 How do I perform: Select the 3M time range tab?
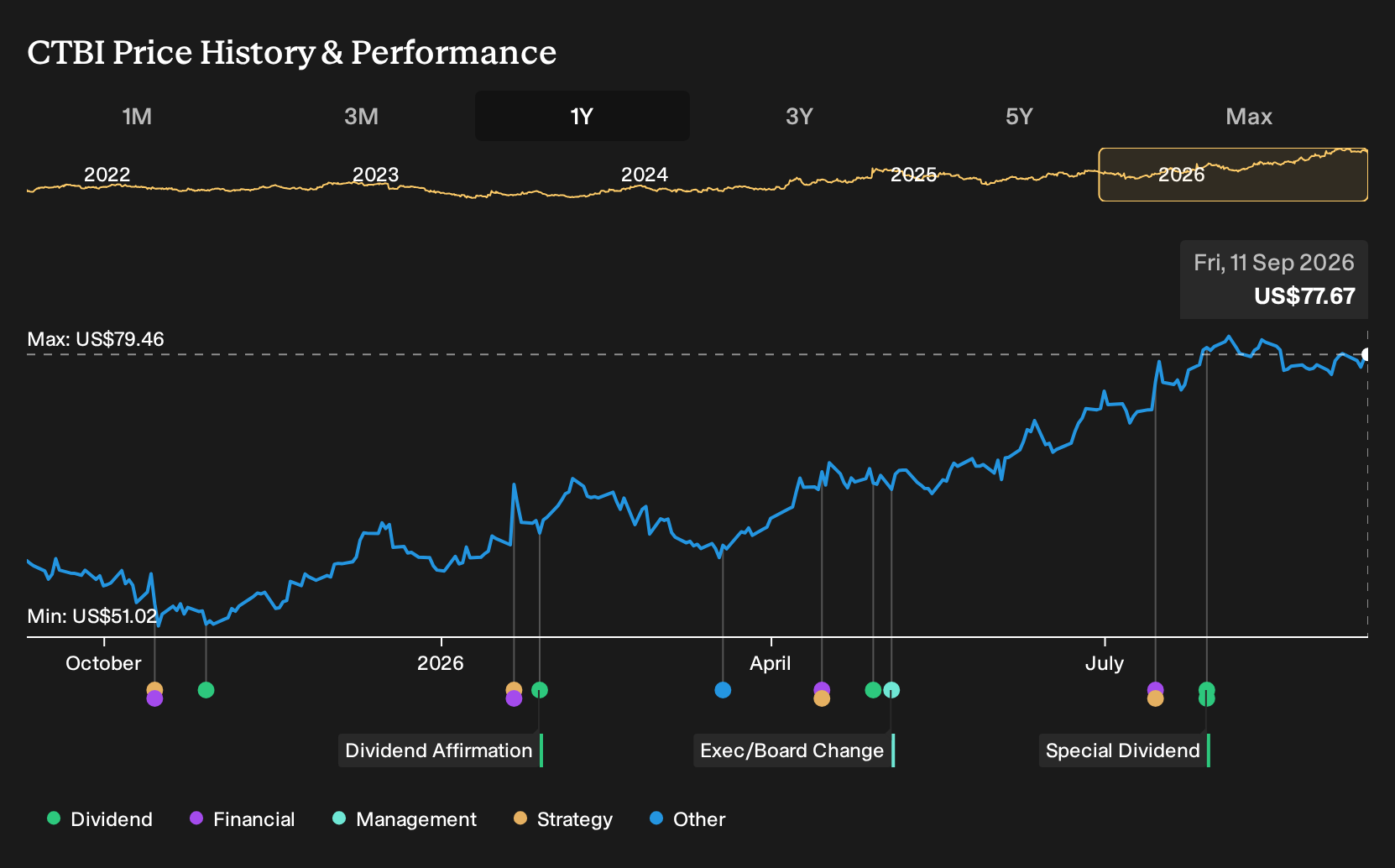(361, 116)
